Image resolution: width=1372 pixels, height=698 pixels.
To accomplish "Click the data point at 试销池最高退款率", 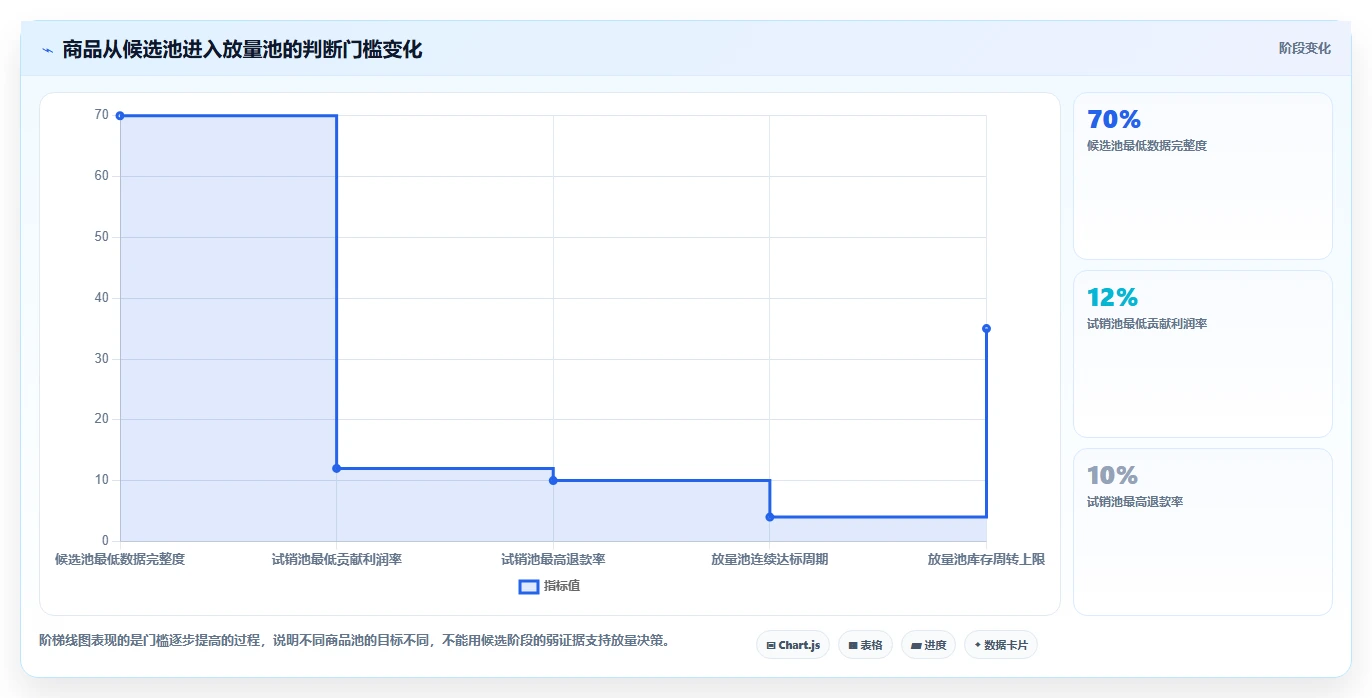I will [553, 481].
